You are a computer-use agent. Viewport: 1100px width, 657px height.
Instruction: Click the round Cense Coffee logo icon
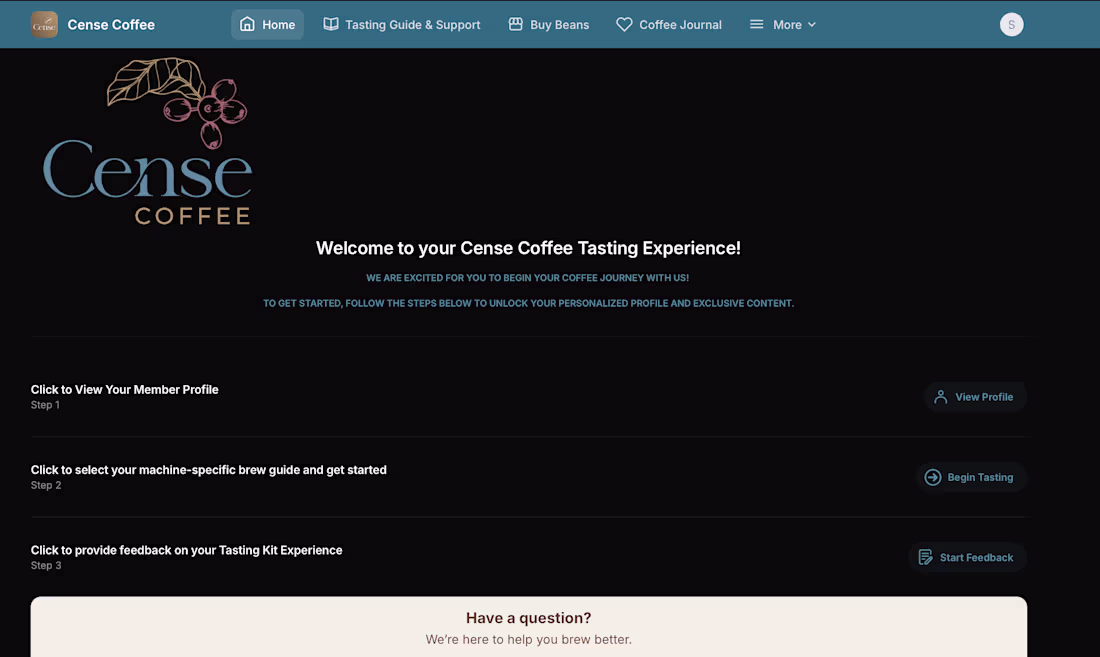click(44, 23)
